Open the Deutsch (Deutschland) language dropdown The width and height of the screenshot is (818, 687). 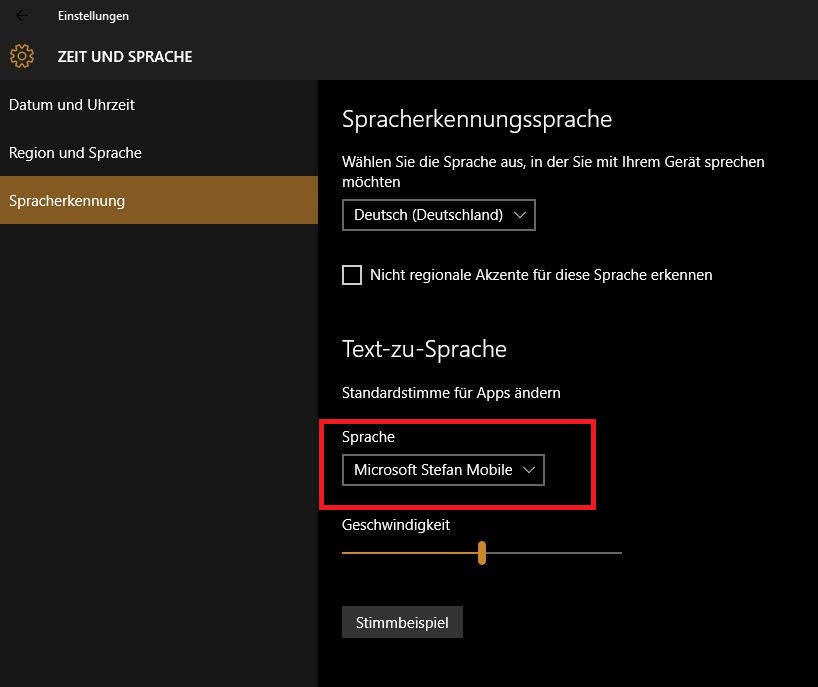[x=439, y=215]
